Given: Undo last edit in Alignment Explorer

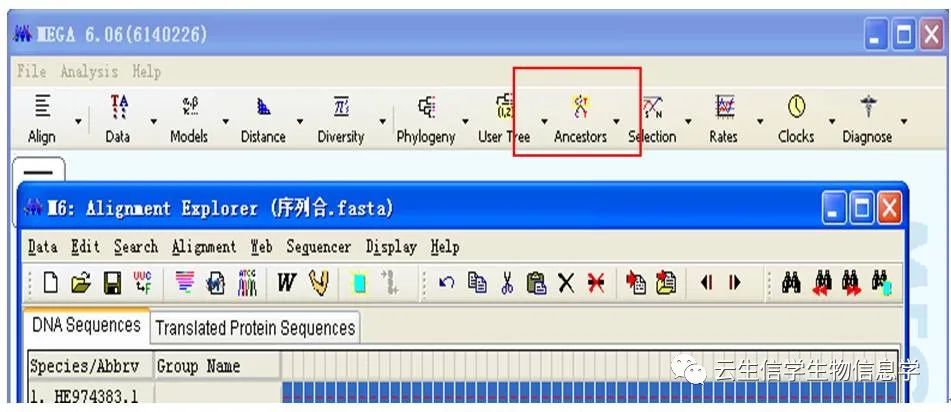Looking at the screenshot, I should coord(446,283).
